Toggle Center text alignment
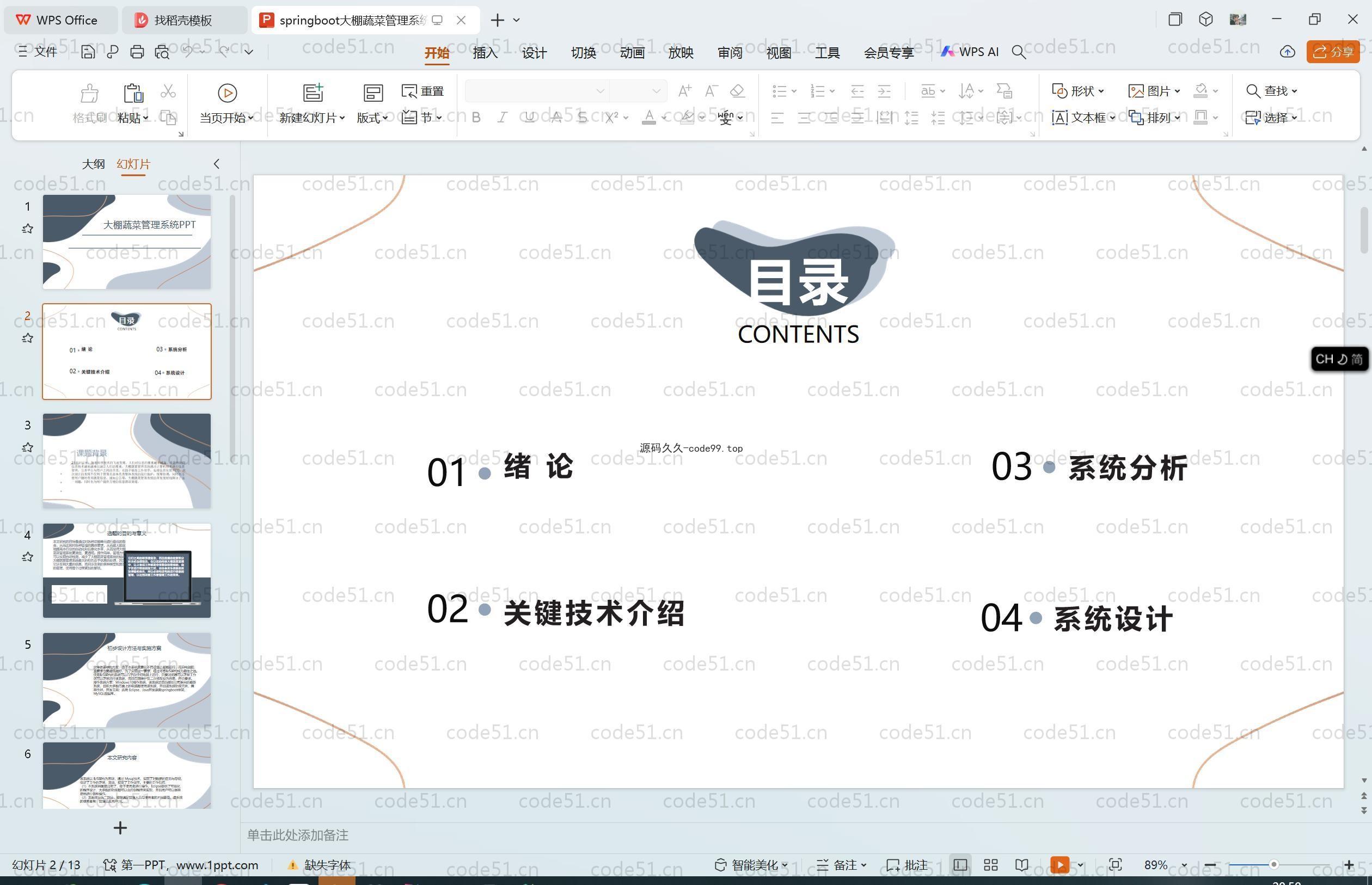 pos(804,119)
